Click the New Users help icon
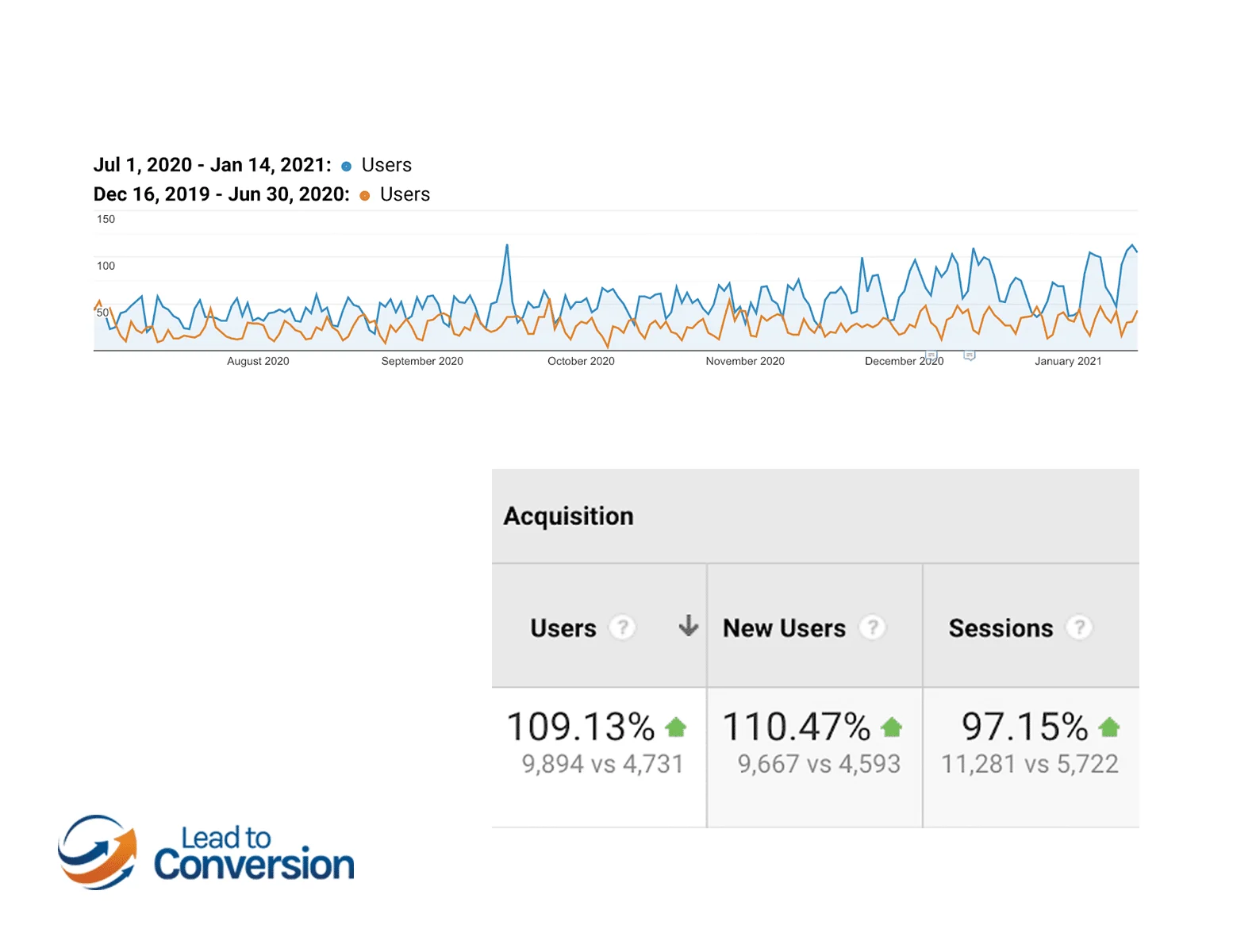The image size is (1256, 952). coord(872,628)
